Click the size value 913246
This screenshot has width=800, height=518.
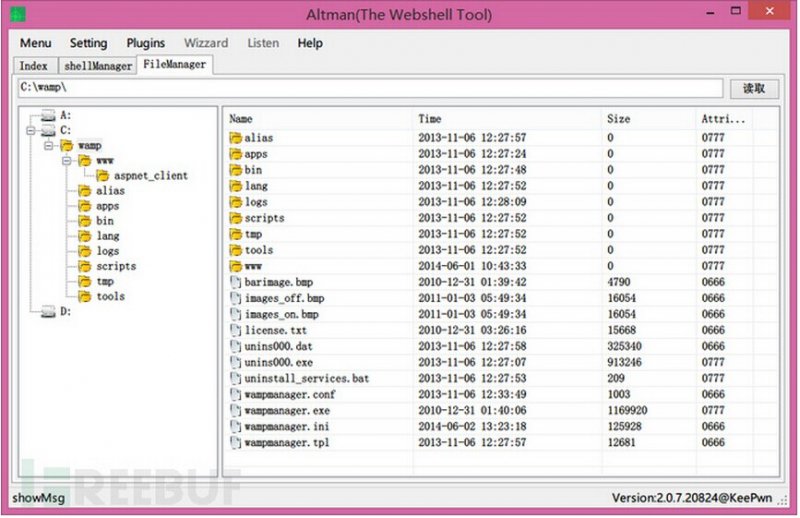(x=624, y=363)
